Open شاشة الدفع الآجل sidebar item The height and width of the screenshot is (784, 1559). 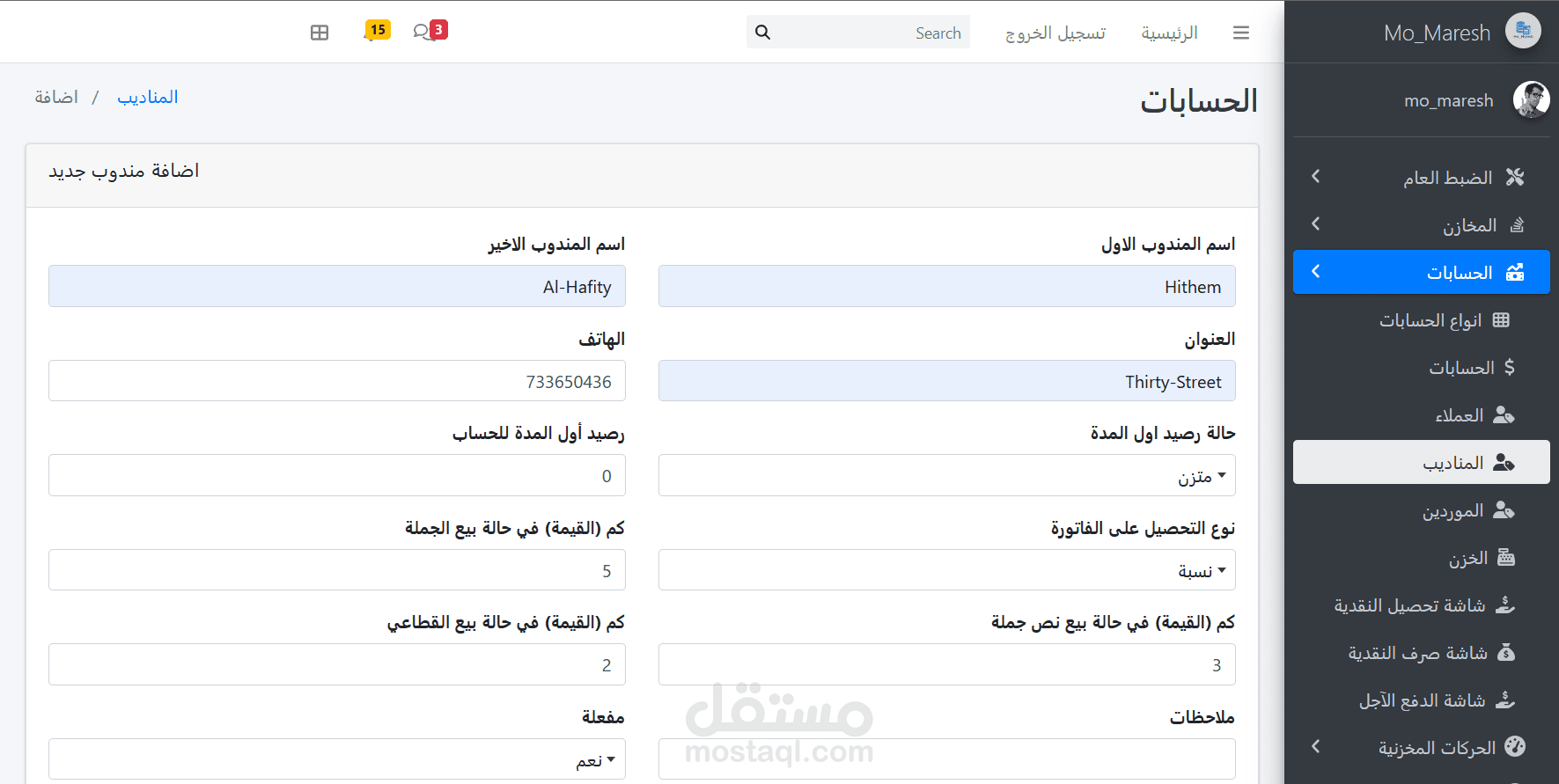tap(1422, 700)
